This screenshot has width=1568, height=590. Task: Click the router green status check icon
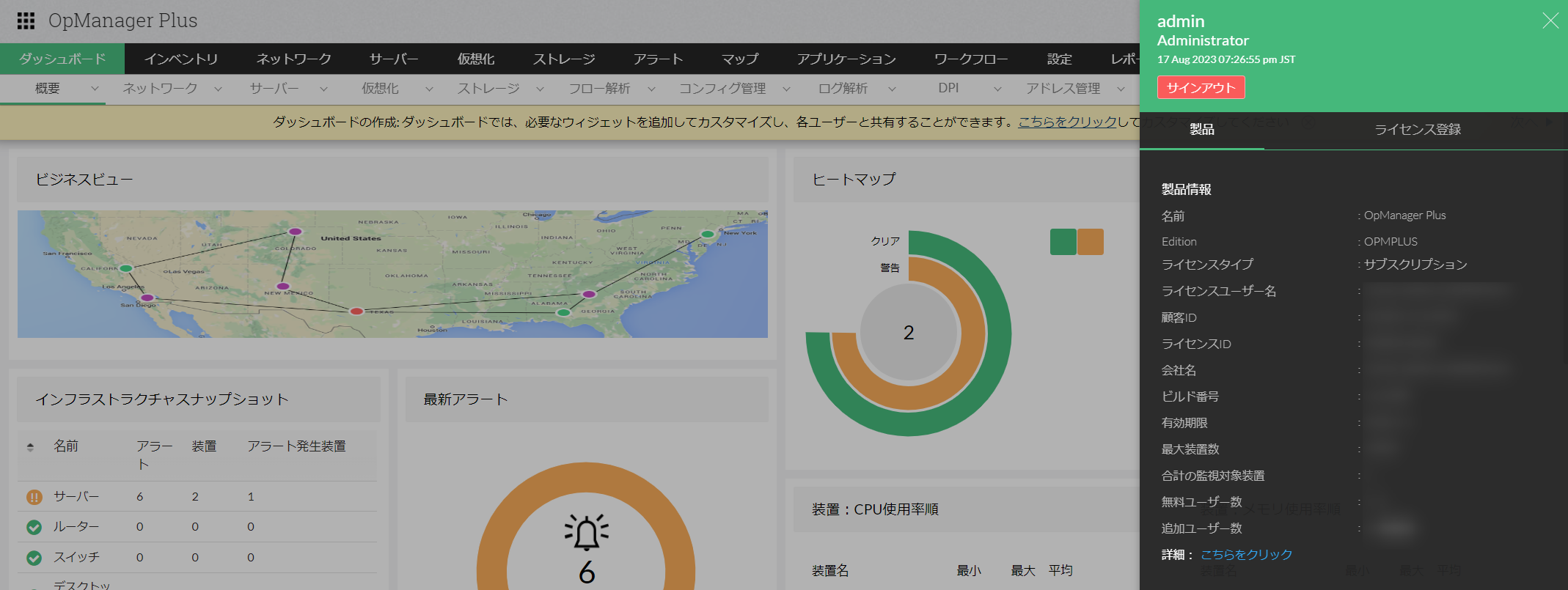click(34, 527)
